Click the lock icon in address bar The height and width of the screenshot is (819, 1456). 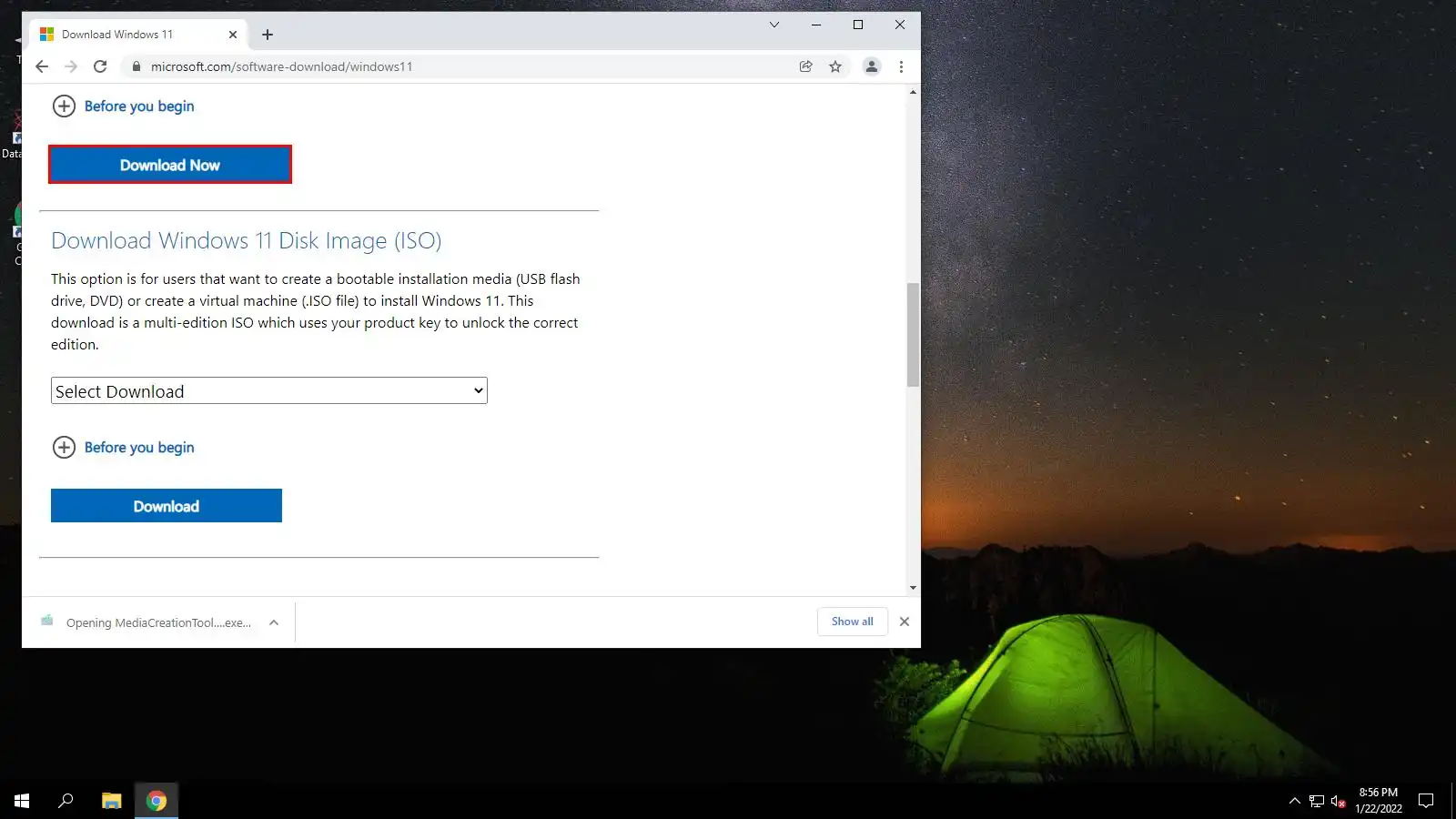pos(136,66)
